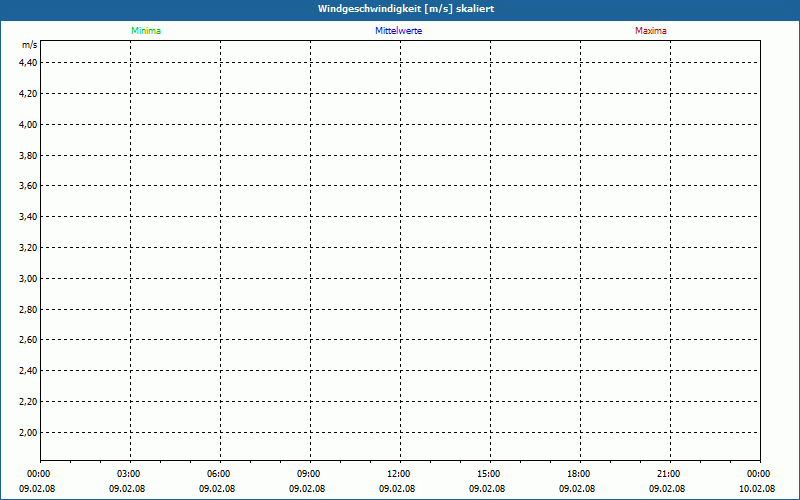Select the 4,40 y-axis value
Image resolution: width=800 pixels, height=500 pixels.
click(x=28, y=63)
